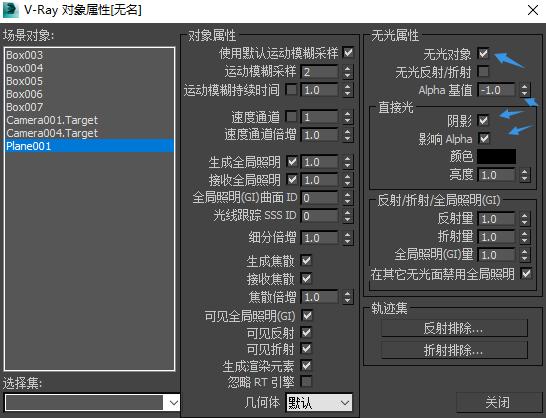
Task: Click the 运动模糊采样 value field
Action: coord(319,72)
